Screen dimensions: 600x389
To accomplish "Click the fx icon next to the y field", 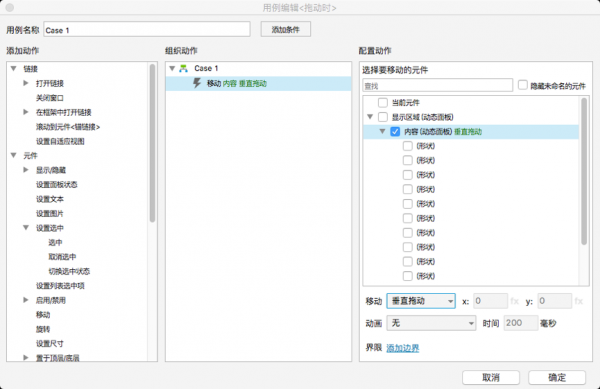I will click(x=579, y=301).
